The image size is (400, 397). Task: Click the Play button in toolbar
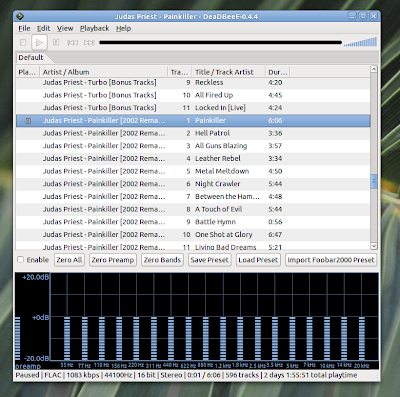39,42
